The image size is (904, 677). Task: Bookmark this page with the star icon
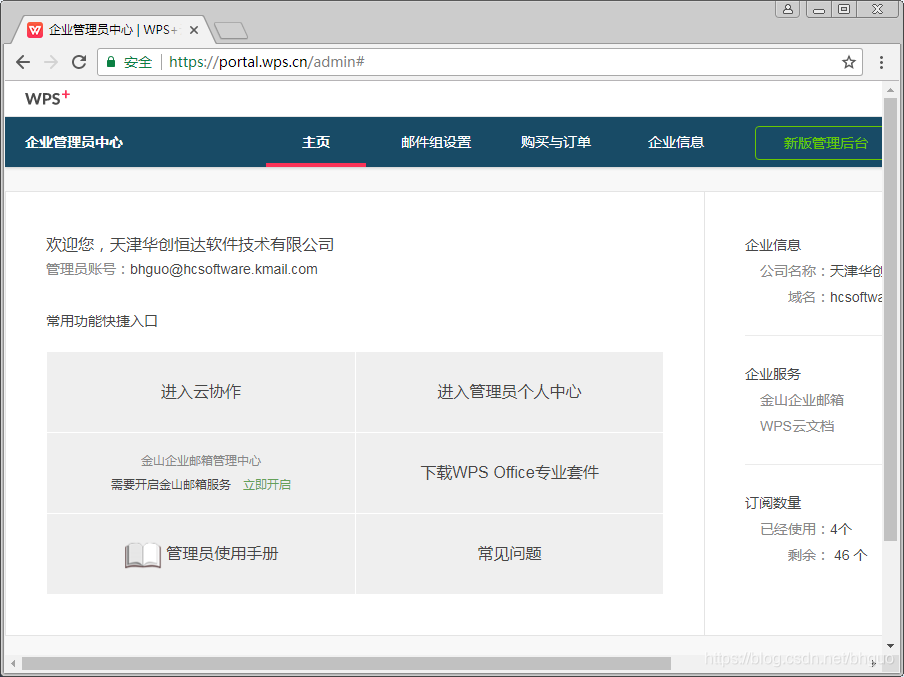click(849, 62)
